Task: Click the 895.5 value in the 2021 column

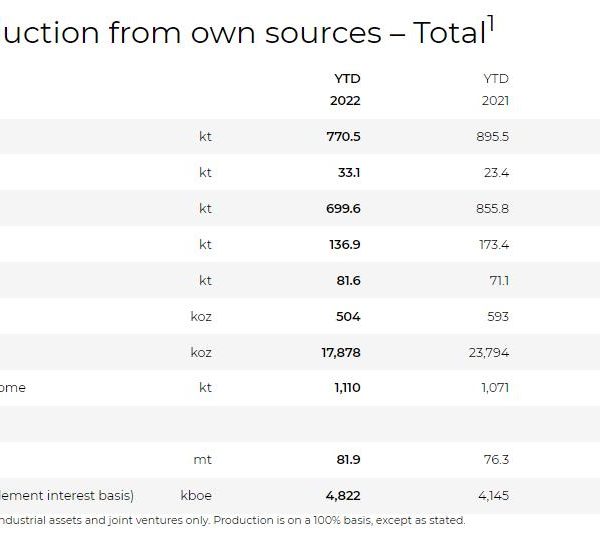Action: (x=492, y=136)
